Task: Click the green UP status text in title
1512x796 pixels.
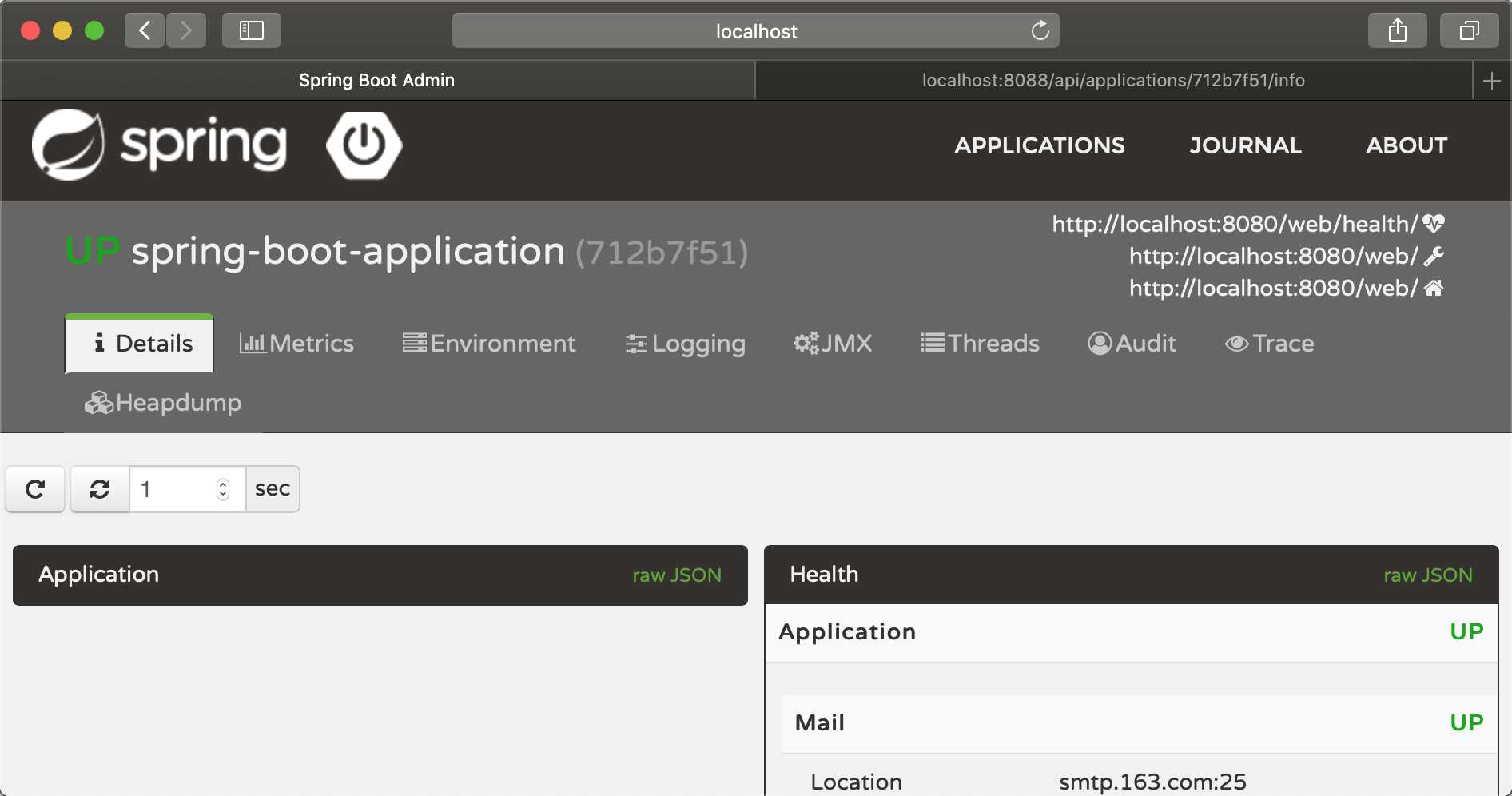Action: [93, 252]
